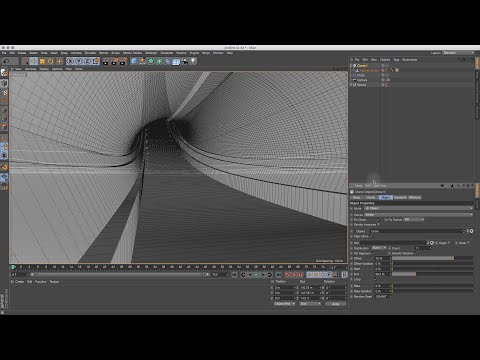Click the Undo arrow icon in the toolbar
The height and width of the screenshot is (360, 480).
pyautogui.click(x=6, y=61)
